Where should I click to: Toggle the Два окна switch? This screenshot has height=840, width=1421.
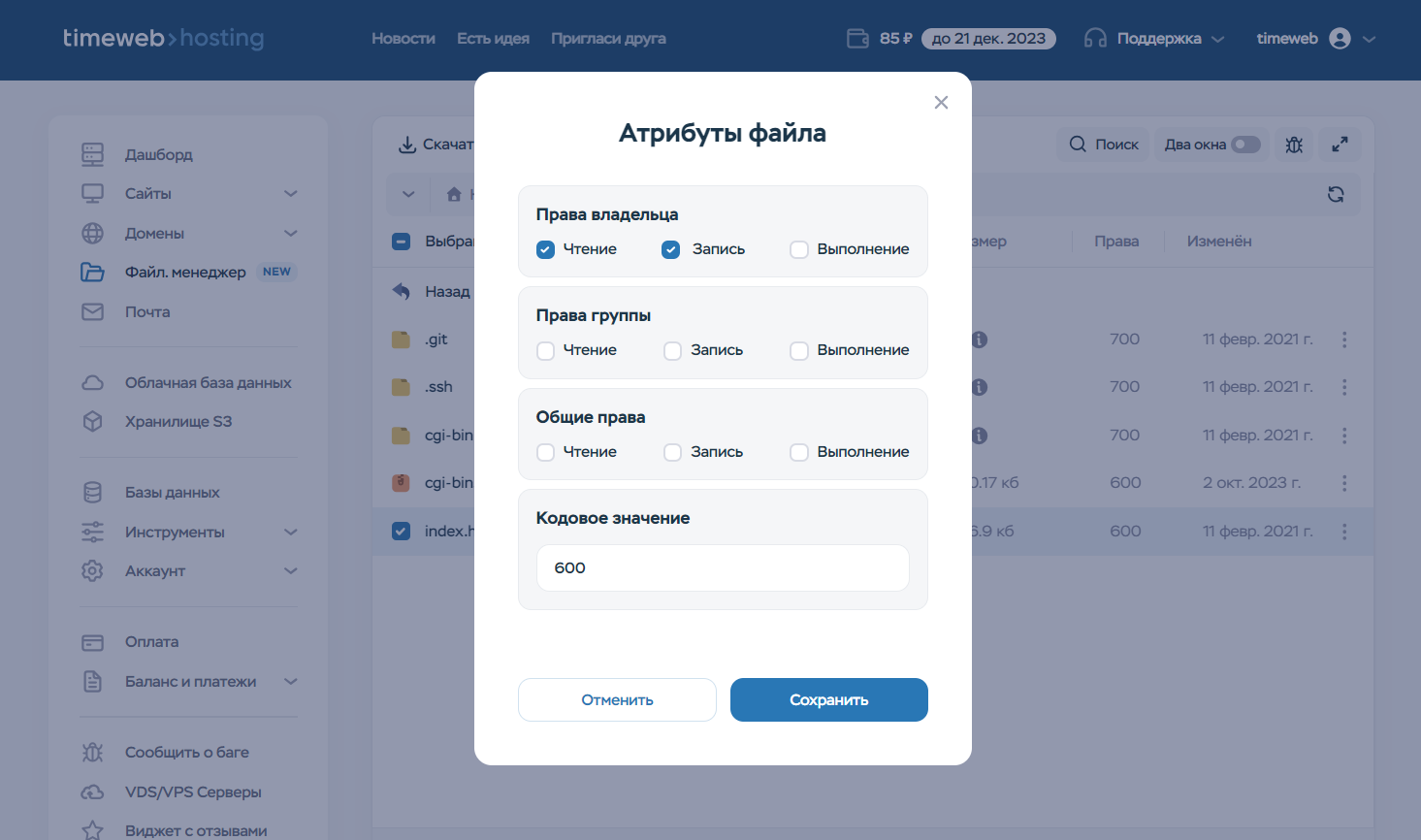[1245, 145]
